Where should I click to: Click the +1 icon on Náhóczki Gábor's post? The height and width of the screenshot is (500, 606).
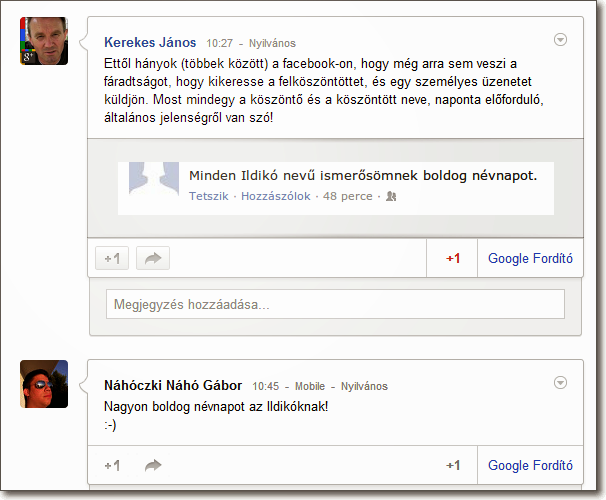[x=112, y=465]
